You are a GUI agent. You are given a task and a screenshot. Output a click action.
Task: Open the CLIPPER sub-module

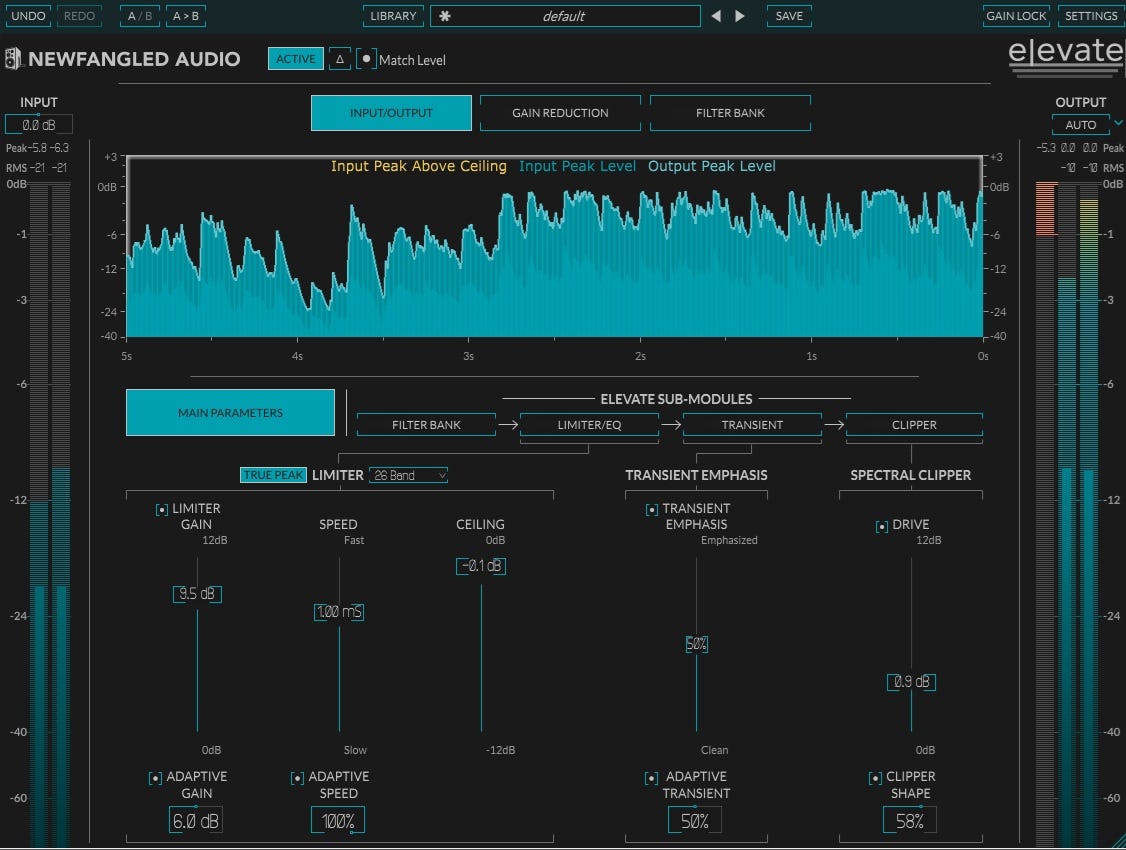pos(914,425)
